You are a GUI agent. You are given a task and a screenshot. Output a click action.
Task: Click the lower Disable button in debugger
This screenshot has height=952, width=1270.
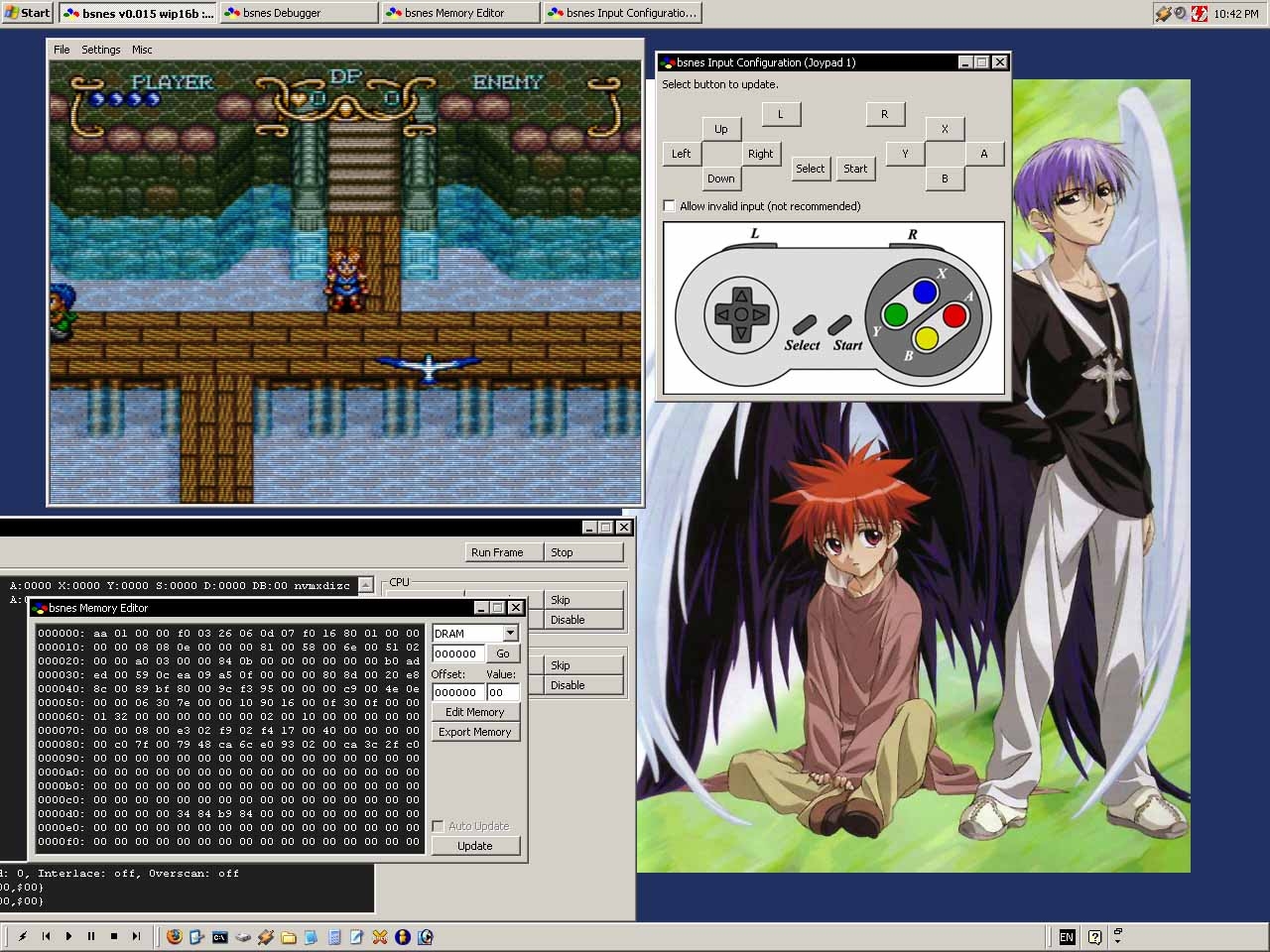(583, 685)
